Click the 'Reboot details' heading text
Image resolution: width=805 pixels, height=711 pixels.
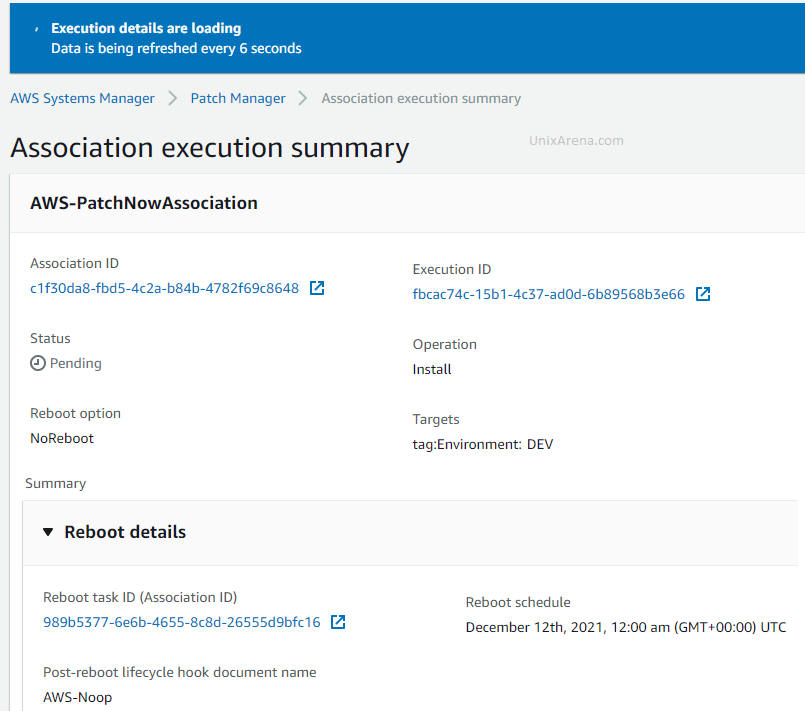coord(125,532)
